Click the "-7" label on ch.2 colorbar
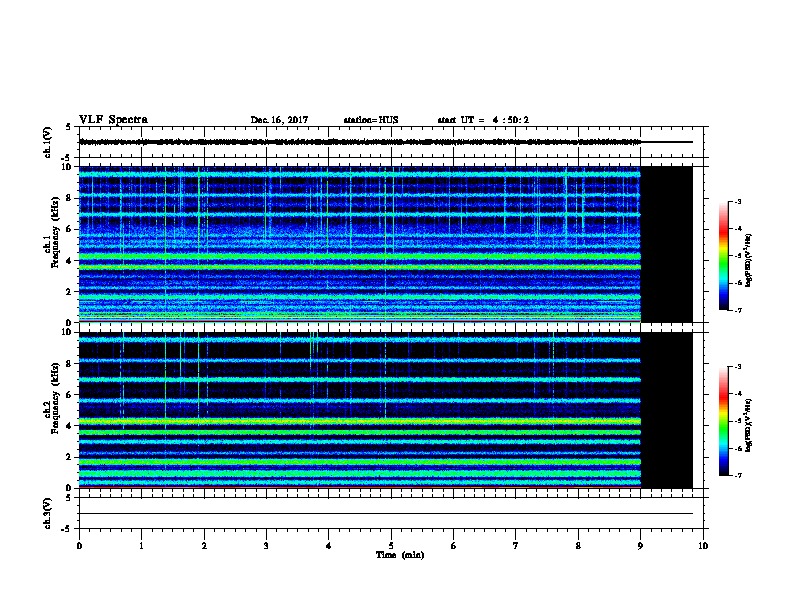 point(737,476)
